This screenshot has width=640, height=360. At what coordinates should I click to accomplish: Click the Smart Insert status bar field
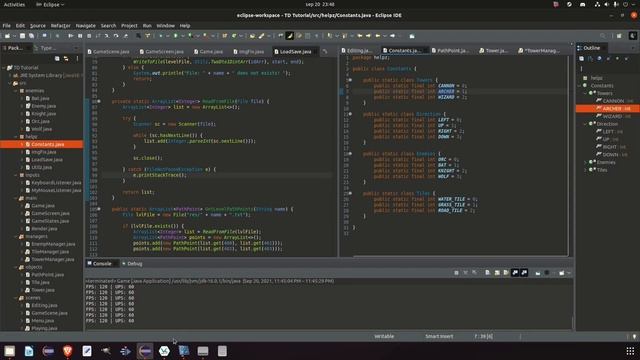click(439, 336)
